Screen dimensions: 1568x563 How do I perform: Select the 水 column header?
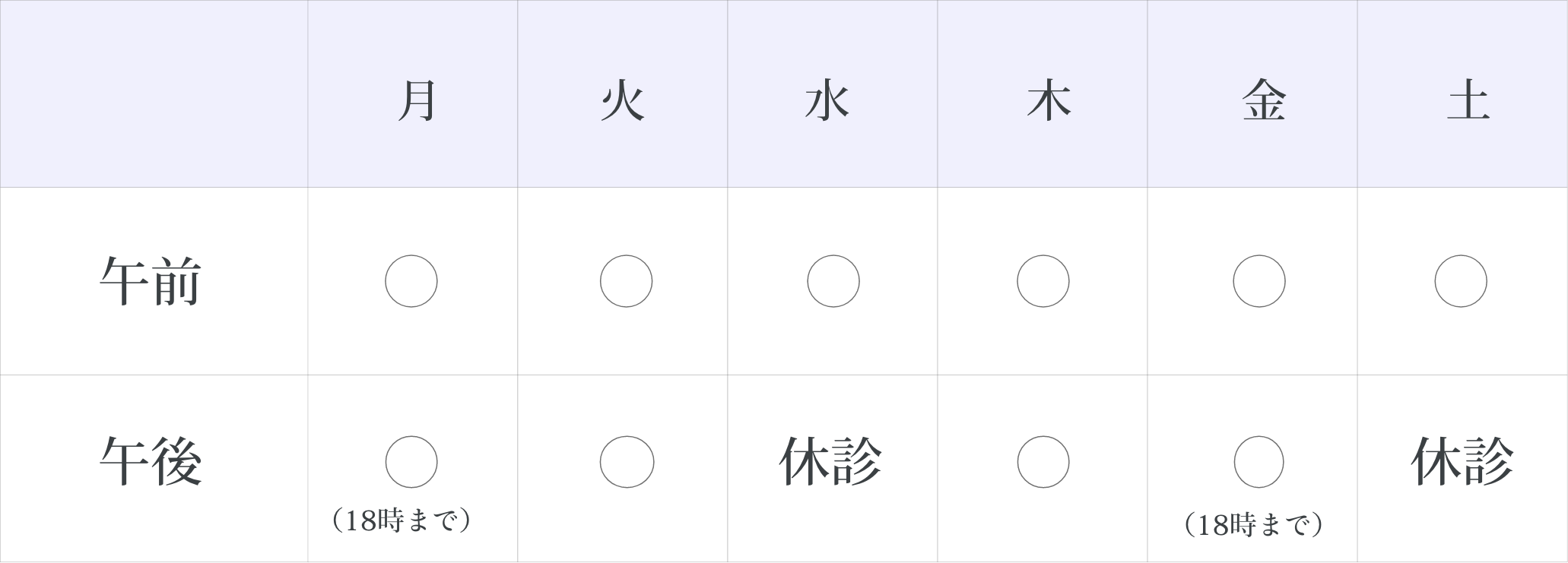click(x=827, y=101)
